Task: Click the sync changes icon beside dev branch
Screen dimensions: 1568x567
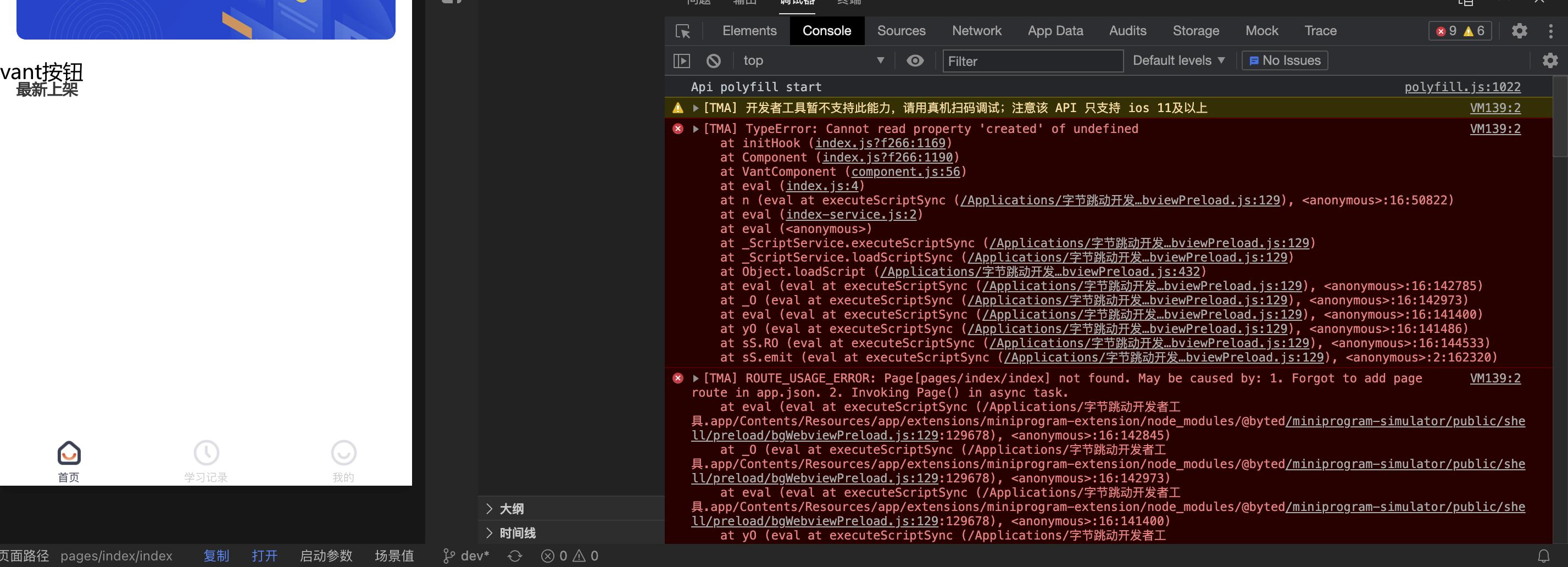Action: [x=515, y=556]
